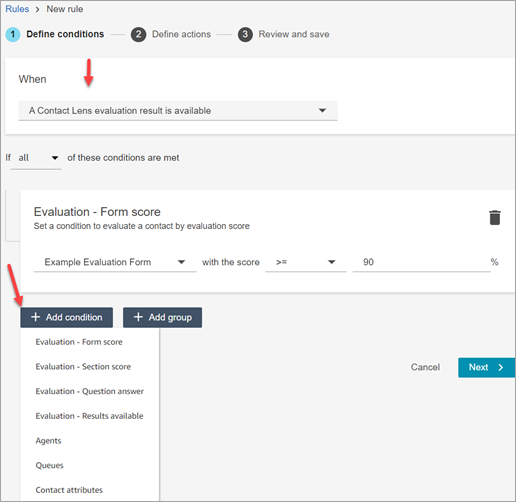
Task: Expand the 'all' conditions match dropdown
Action: click(36, 158)
